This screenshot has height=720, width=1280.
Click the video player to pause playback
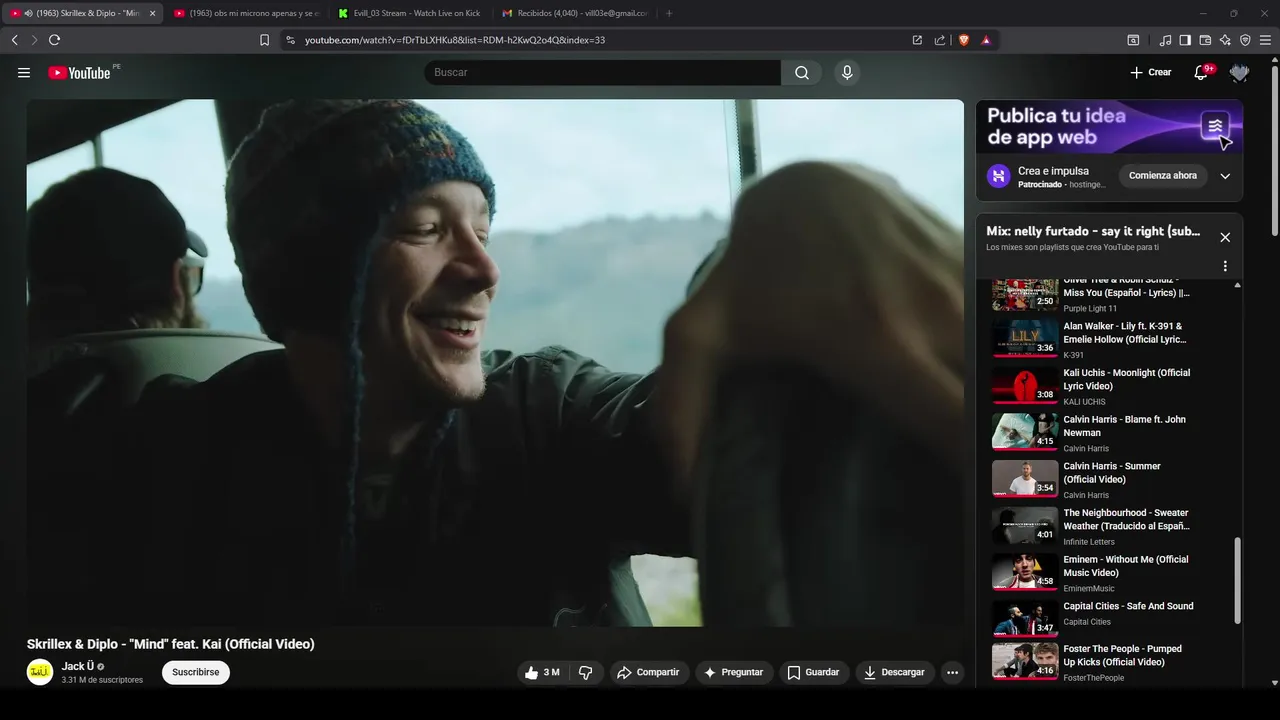click(x=495, y=362)
